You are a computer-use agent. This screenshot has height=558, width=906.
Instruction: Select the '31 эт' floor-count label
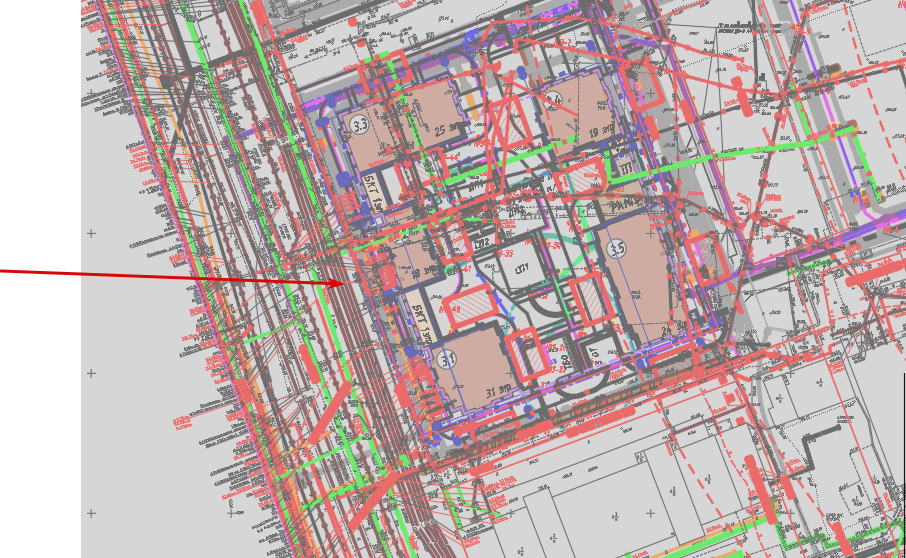(498, 391)
